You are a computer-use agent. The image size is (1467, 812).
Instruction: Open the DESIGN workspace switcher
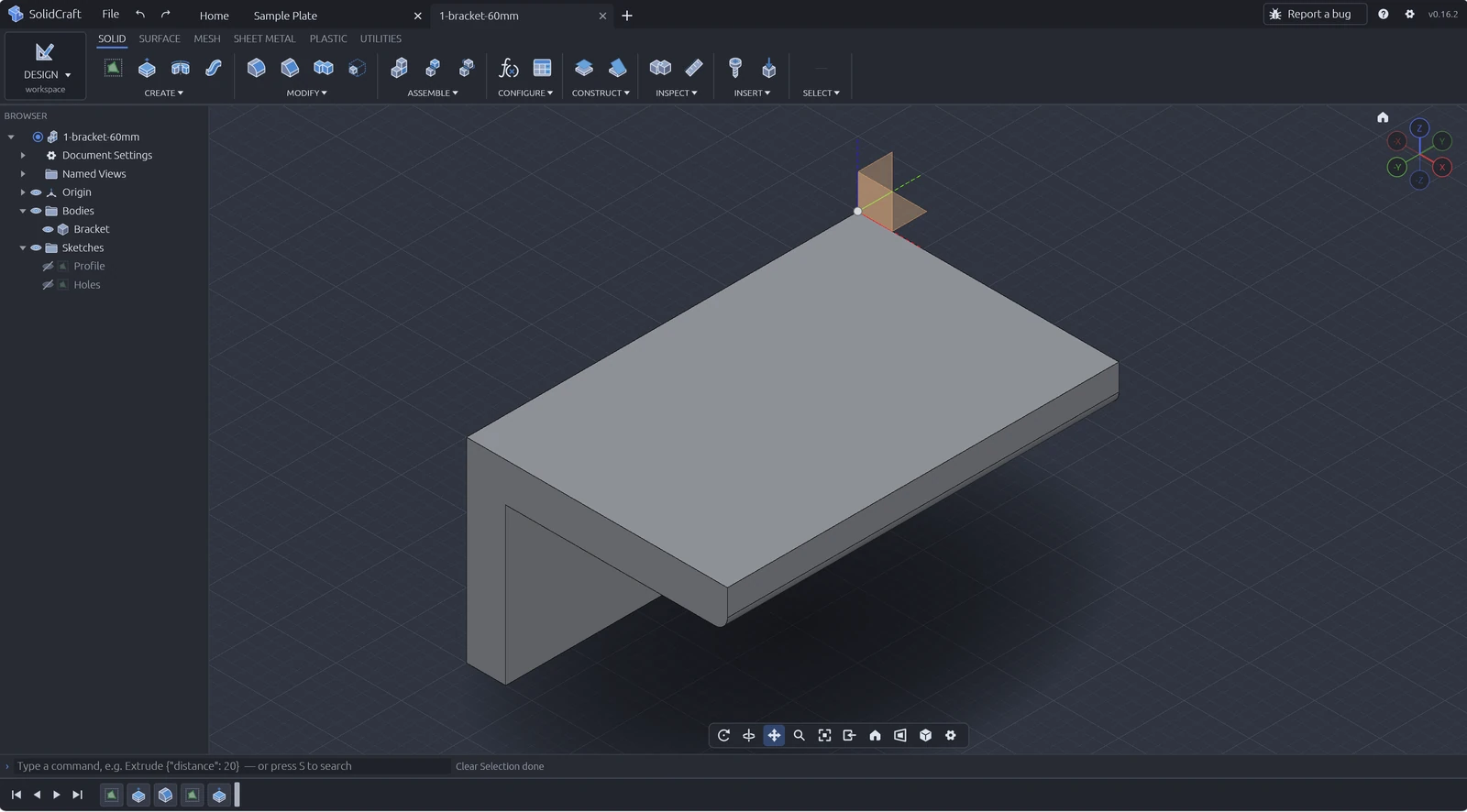point(46,66)
